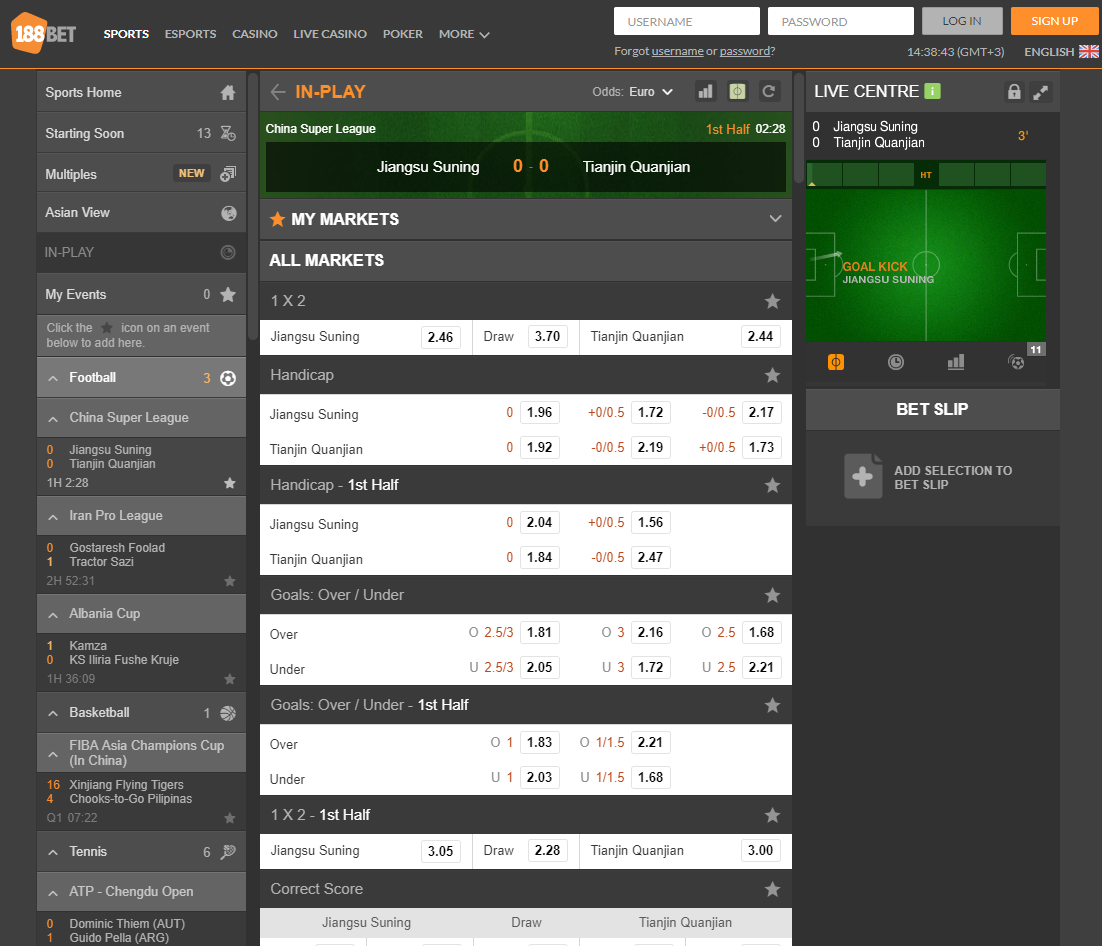Follow the forgot password link
Viewport: 1102px width, 946px height.
click(745, 51)
